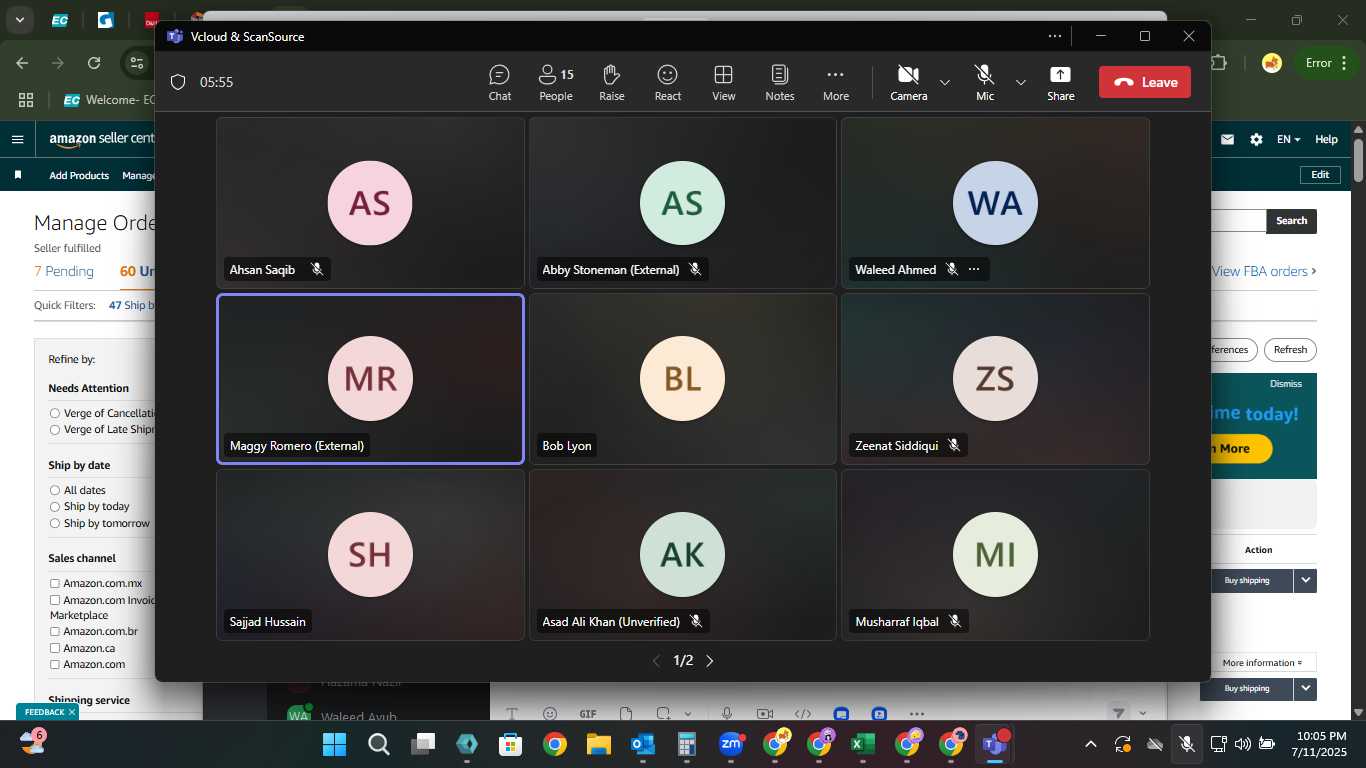Viewport: 1366px width, 768px height.
Task: Open Zoom from the taskbar
Action: (731, 744)
